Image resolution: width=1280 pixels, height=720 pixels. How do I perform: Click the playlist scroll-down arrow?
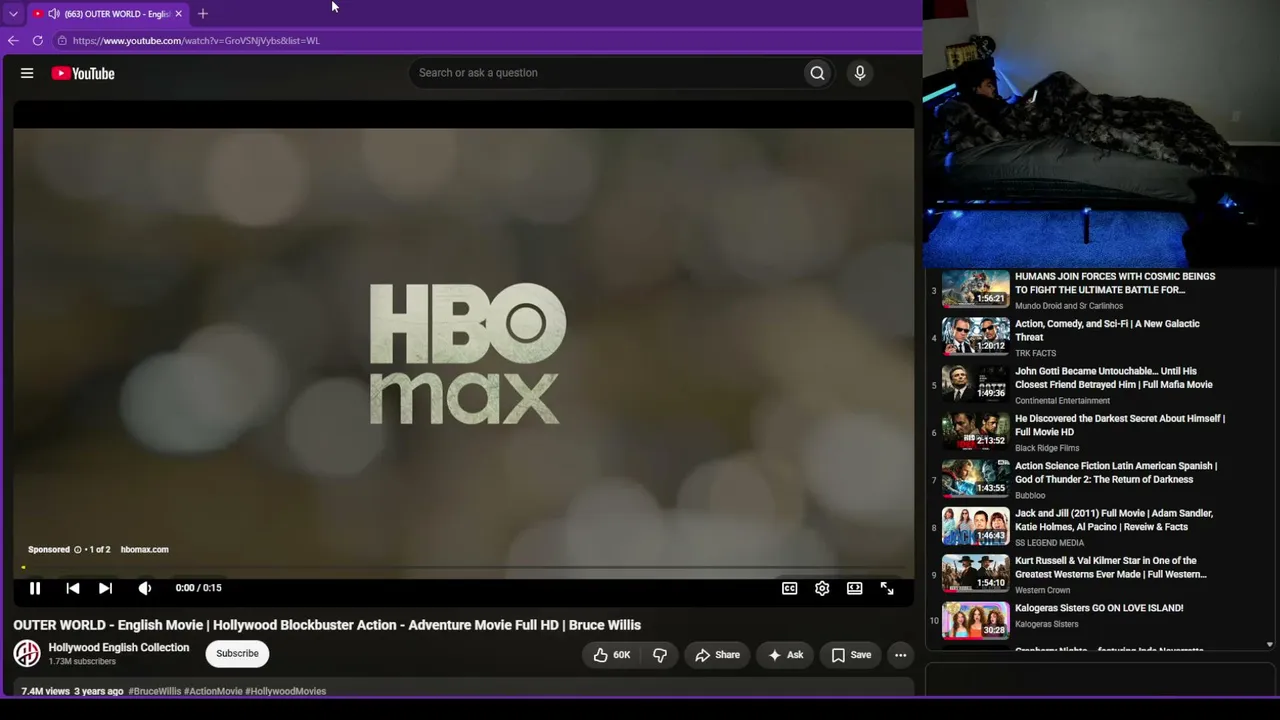pyautogui.click(x=1269, y=645)
